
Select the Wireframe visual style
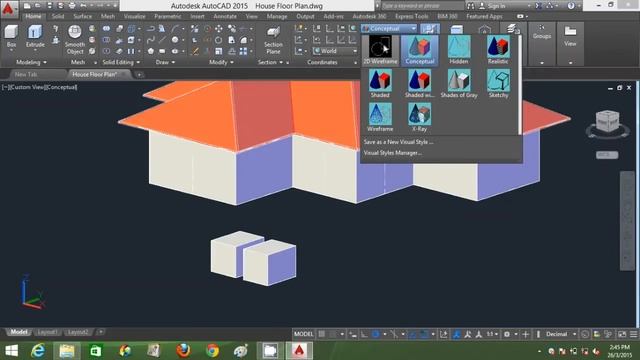(380, 117)
